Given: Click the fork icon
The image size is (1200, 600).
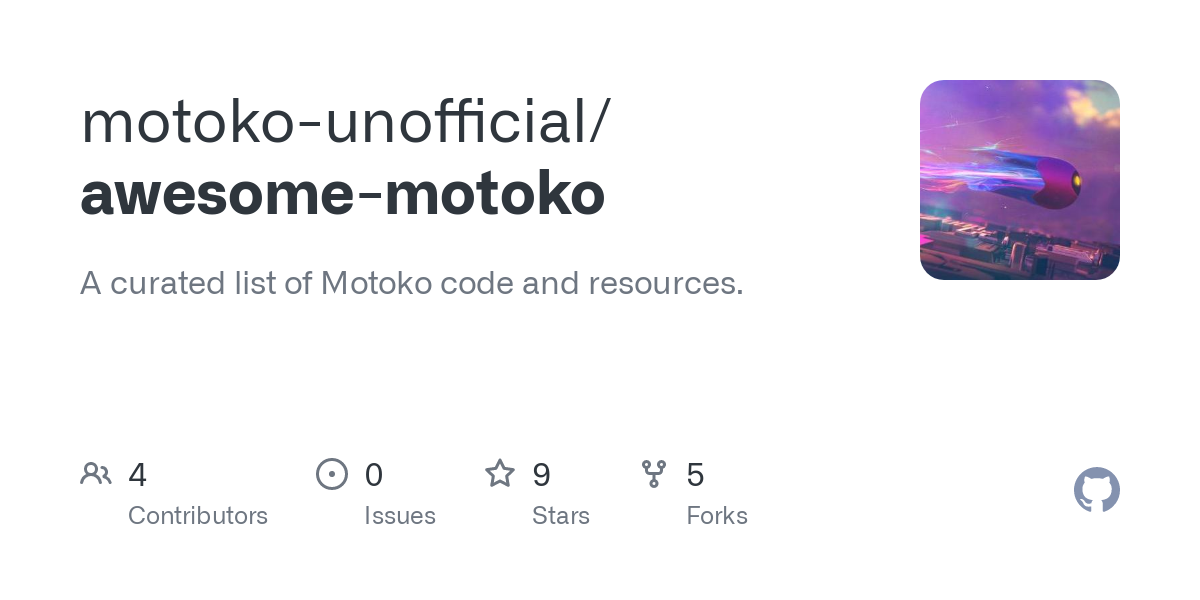Looking at the screenshot, I should tap(654, 474).
